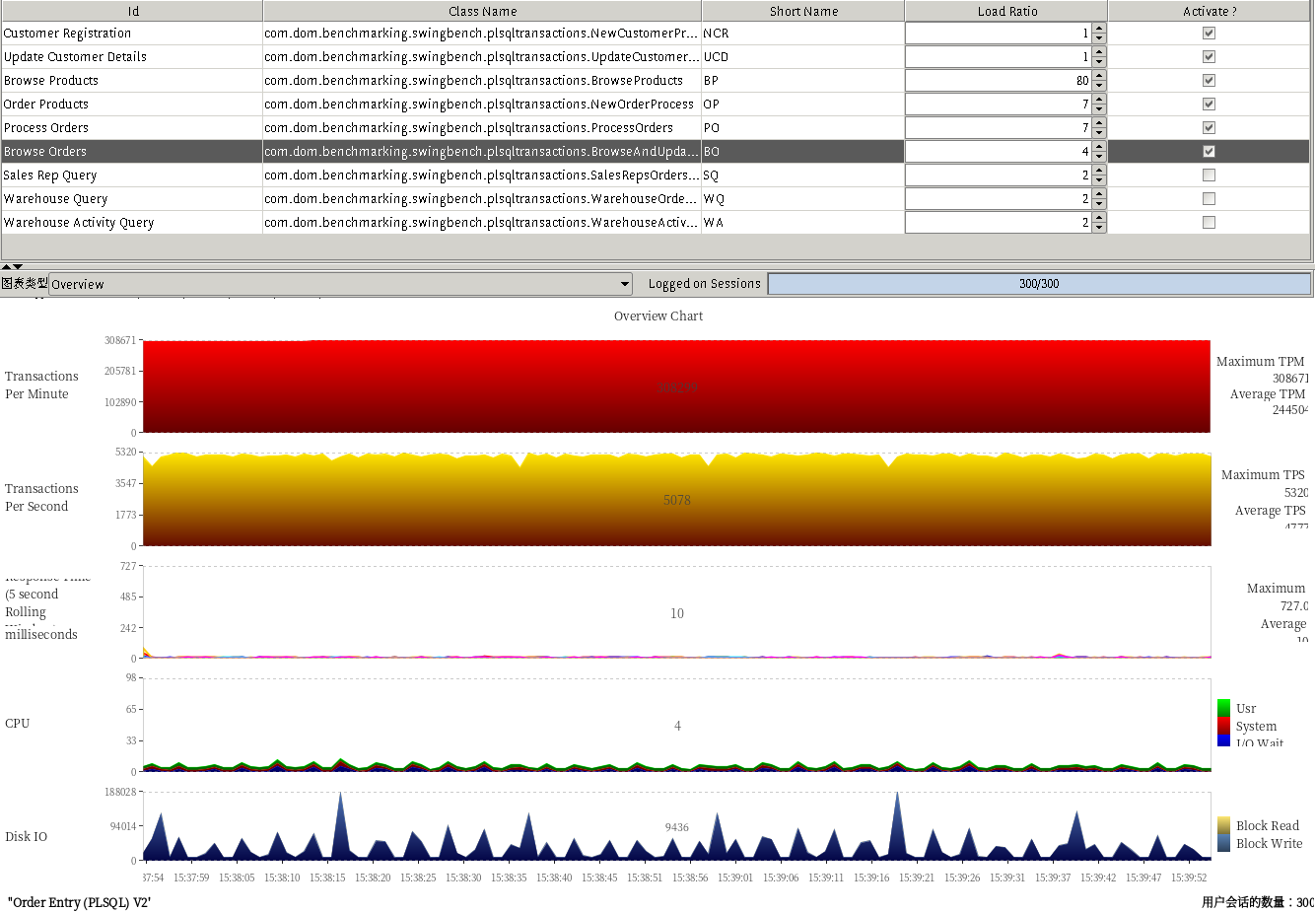This screenshot has height=913, width=1316.
Task: Click the NCR short name cell
Action: click(803, 33)
